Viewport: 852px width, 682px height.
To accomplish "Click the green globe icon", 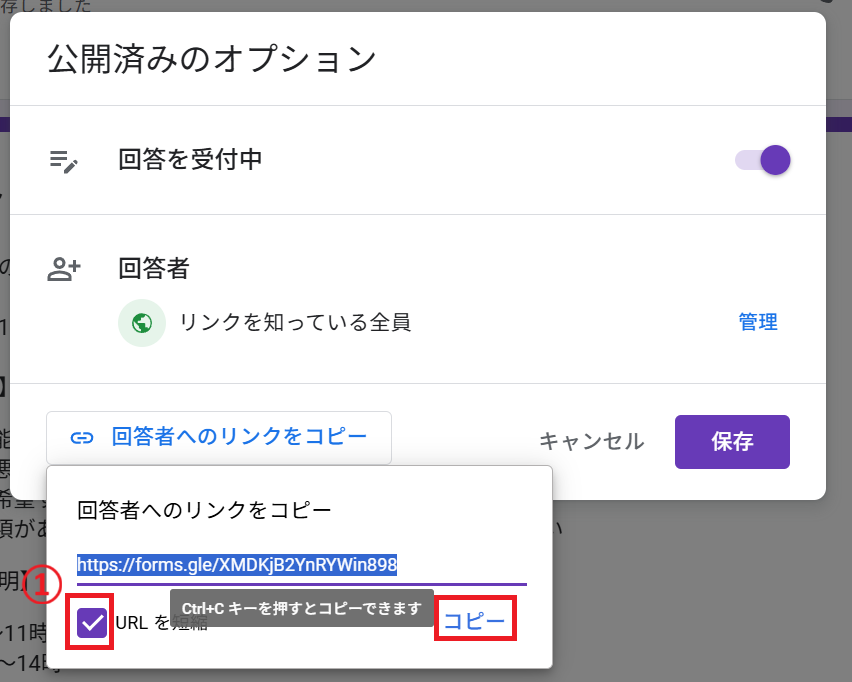I will click(x=141, y=322).
